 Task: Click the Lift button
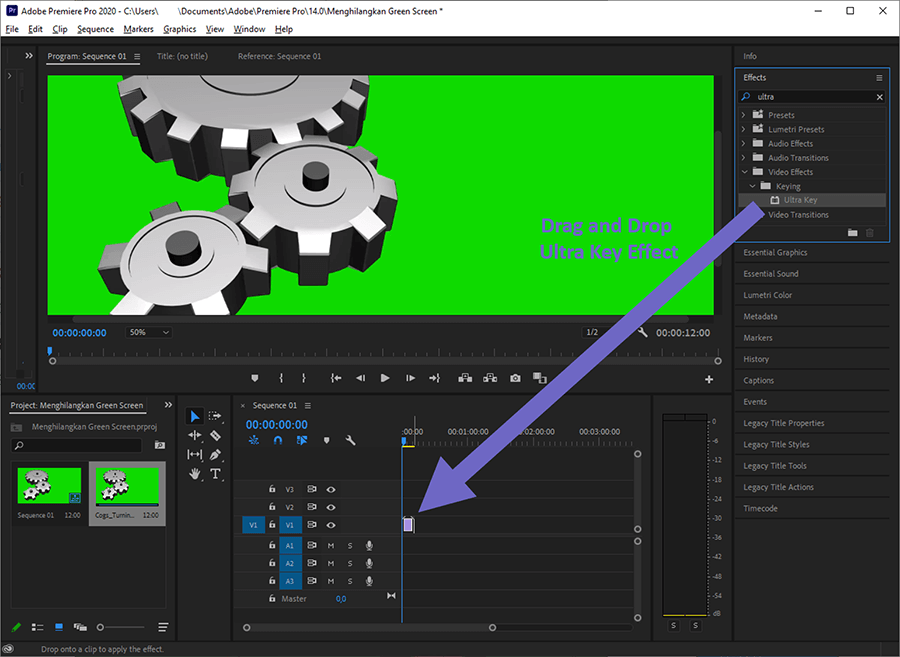(x=465, y=378)
